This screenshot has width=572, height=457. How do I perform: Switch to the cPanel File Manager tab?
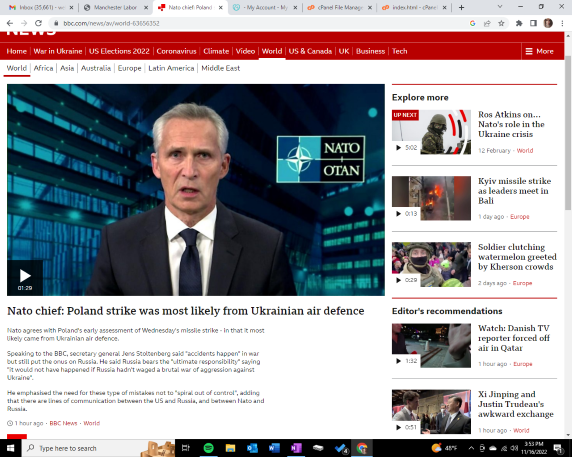339,7
